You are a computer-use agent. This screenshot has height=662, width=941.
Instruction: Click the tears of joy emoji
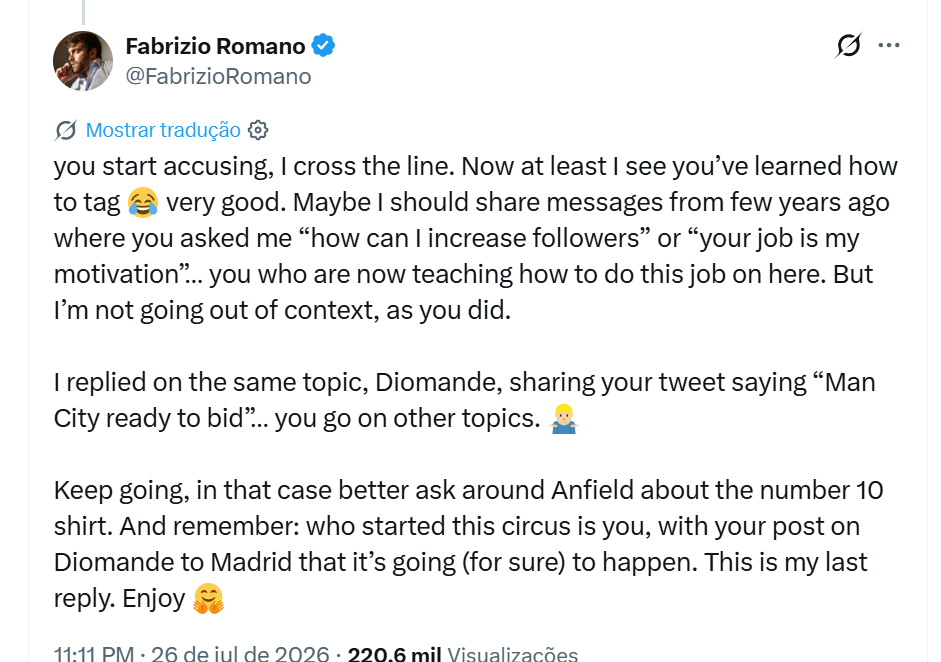pyautogui.click(x=143, y=202)
